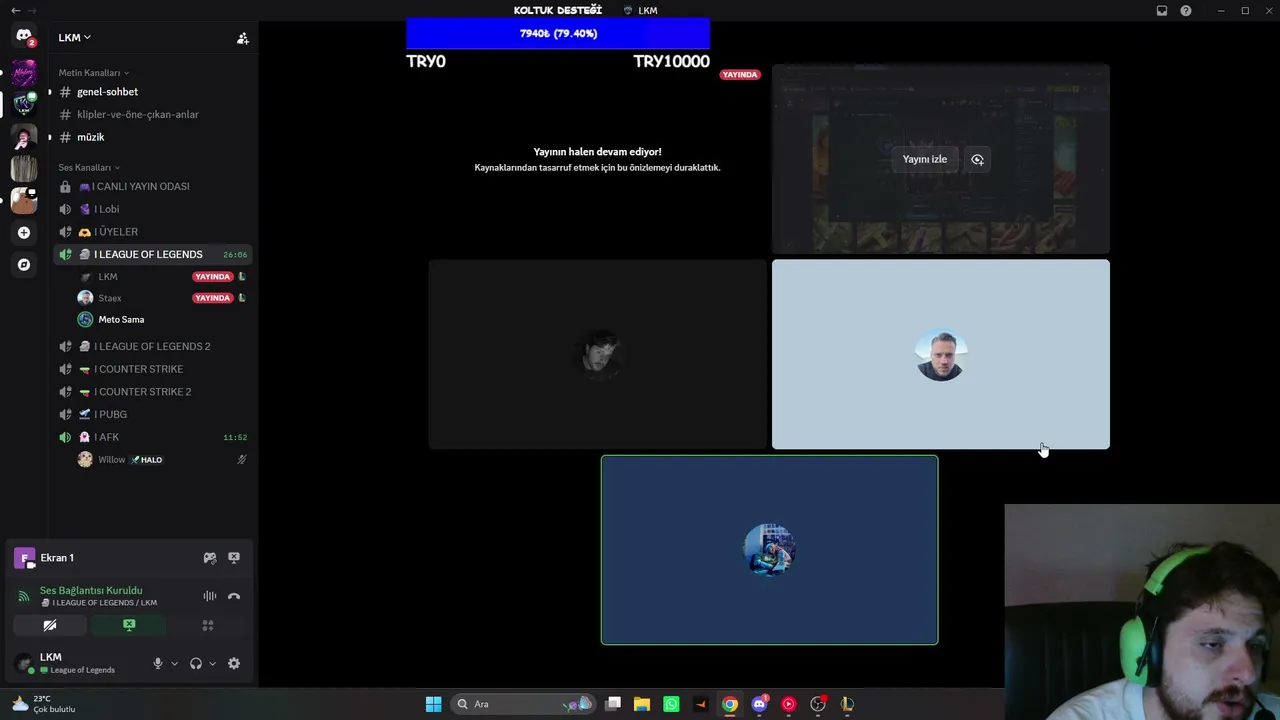
Task: Join the I CANLI YAYIN ODASI channel
Action: click(153, 186)
